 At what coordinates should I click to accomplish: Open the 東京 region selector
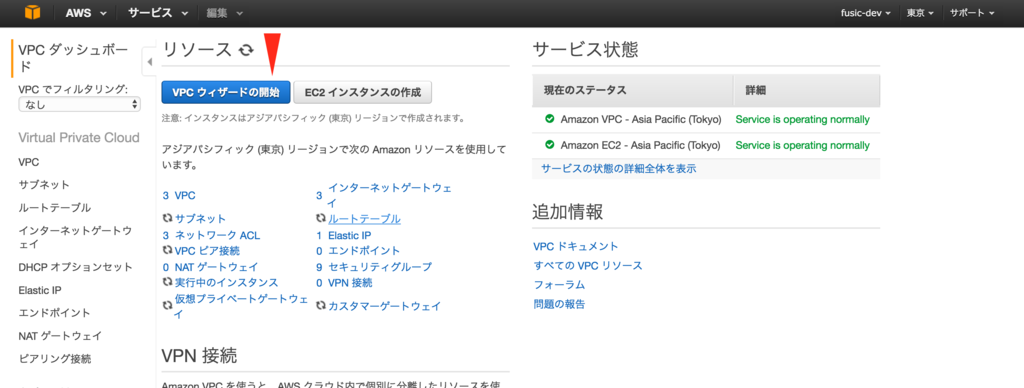click(x=920, y=13)
